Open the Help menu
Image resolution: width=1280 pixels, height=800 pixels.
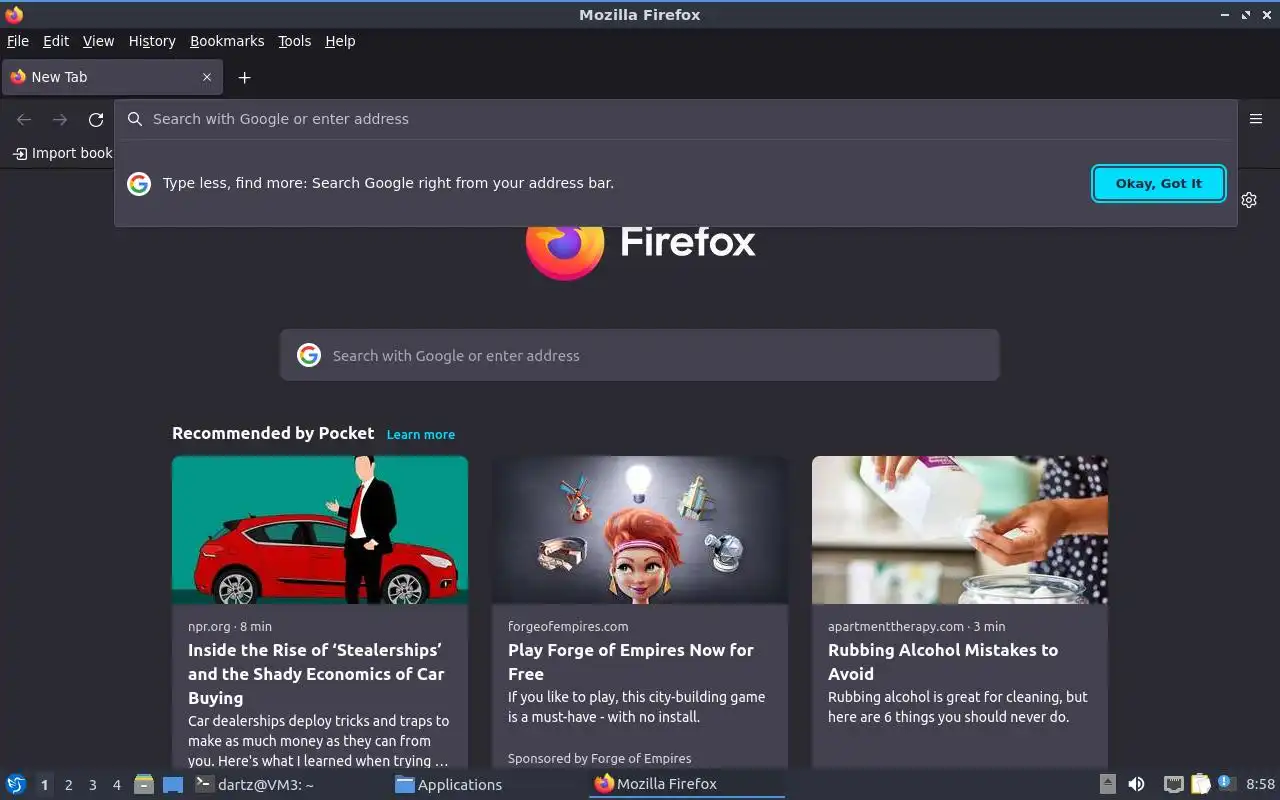pyautogui.click(x=340, y=41)
